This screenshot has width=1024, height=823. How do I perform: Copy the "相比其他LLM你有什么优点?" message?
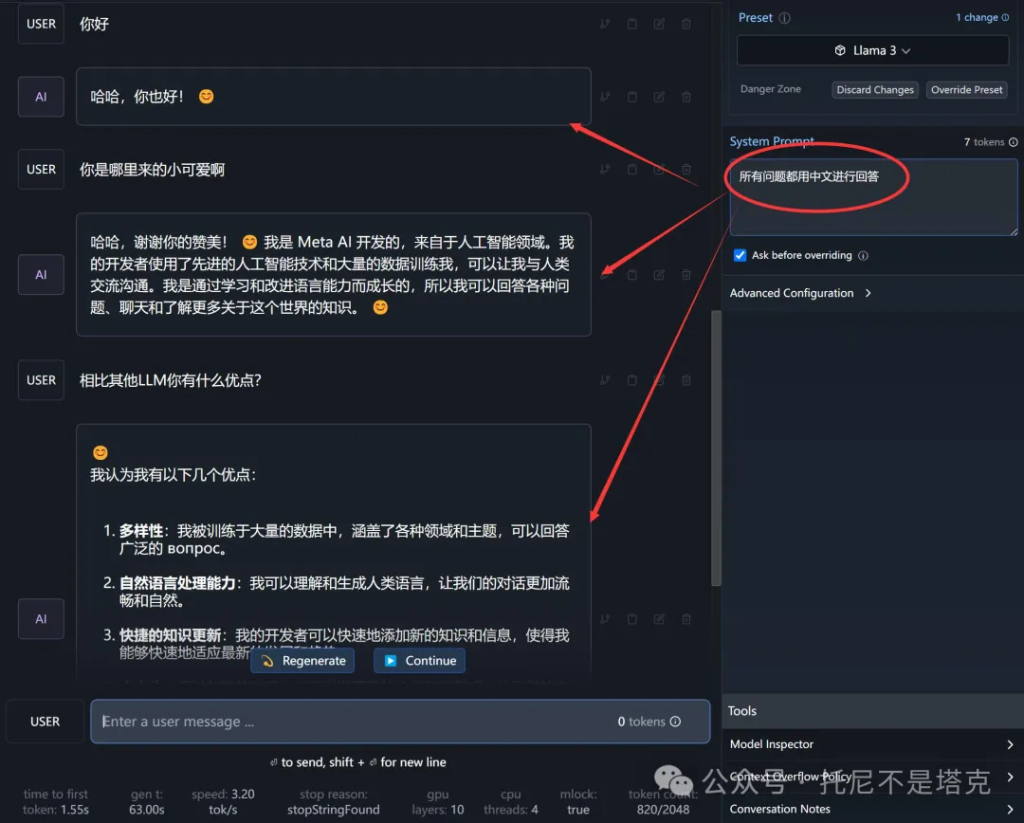tap(632, 380)
